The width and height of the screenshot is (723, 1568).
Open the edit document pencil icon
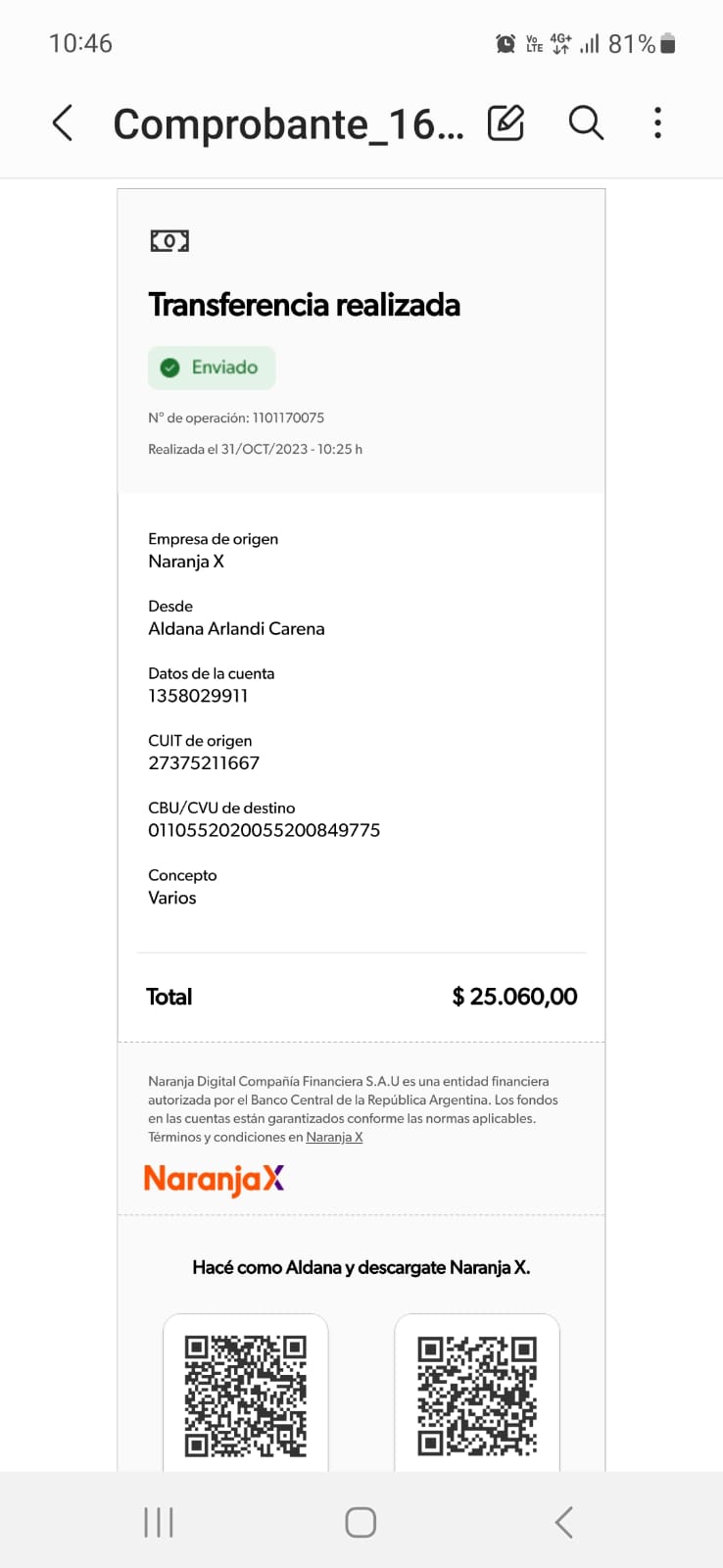(506, 123)
